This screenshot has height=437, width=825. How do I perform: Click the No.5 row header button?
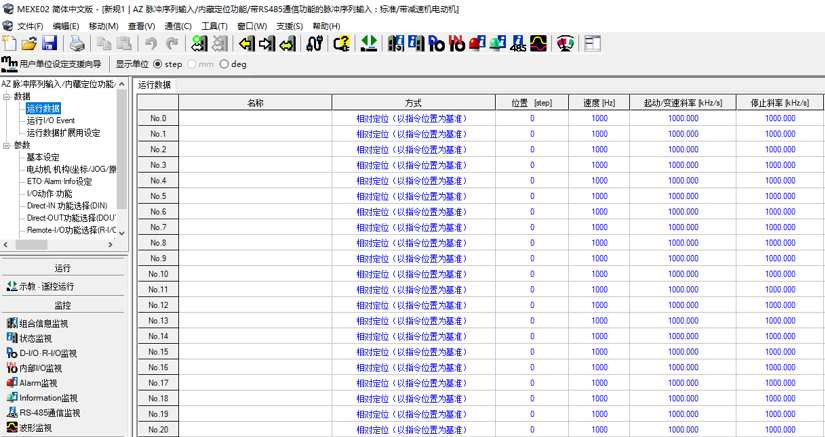tap(157, 196)
